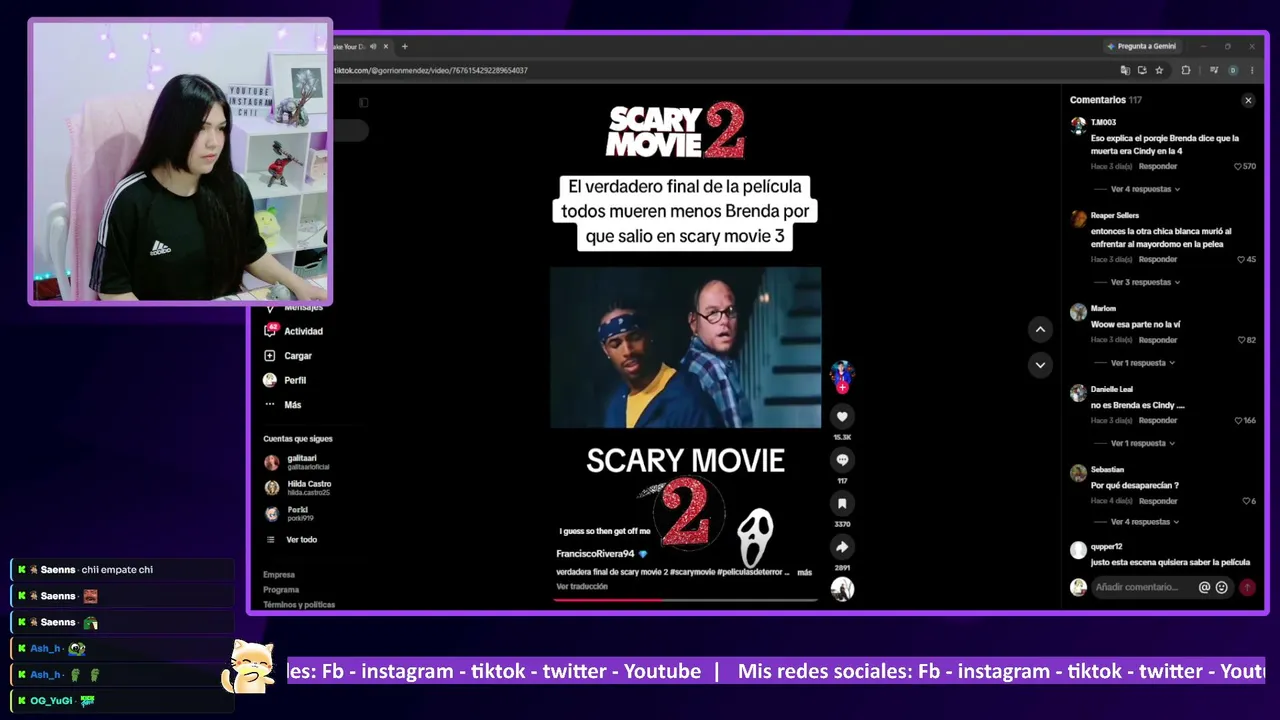
Task: Expand followed accounts with 'Ver todo'
Action: 301,540
